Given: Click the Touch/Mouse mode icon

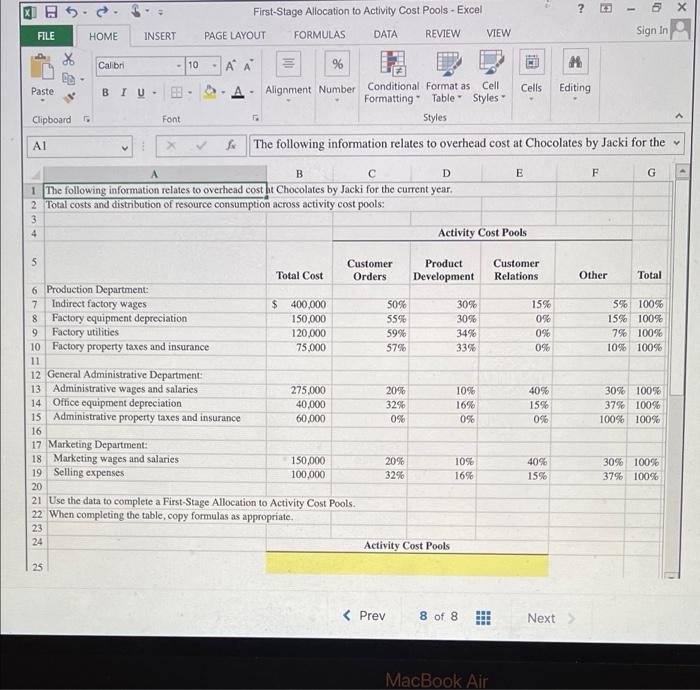Looking at the screenshot, I should tap(136, 11).
